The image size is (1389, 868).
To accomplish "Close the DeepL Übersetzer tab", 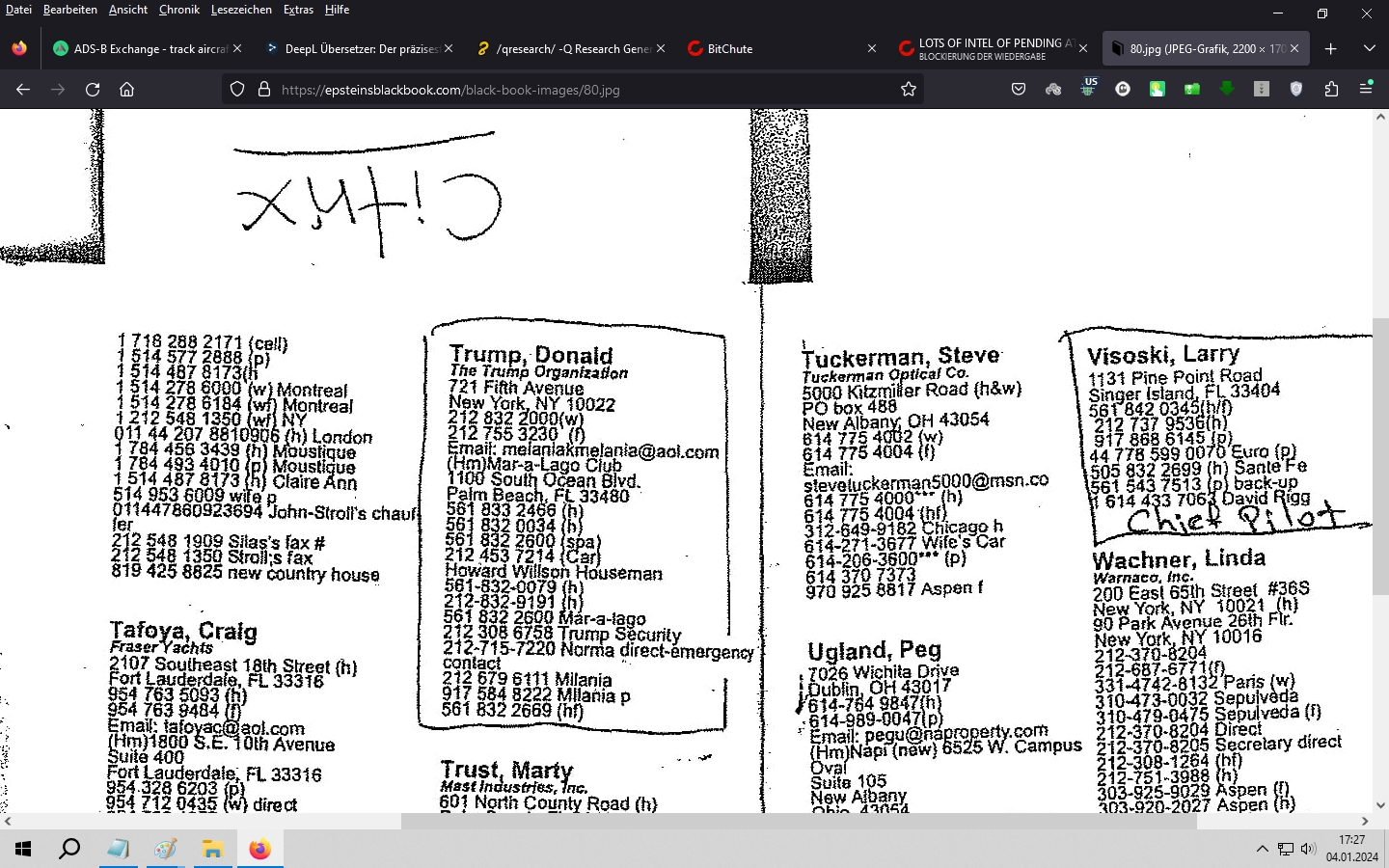I will (x=449, y=48).
